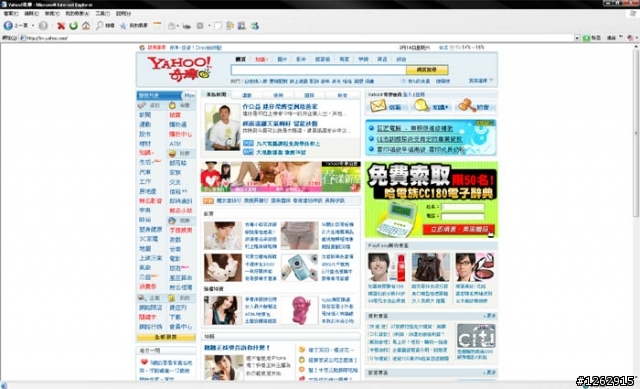
Task: Click the Edit toolbar icon
Action: [200, 26]
